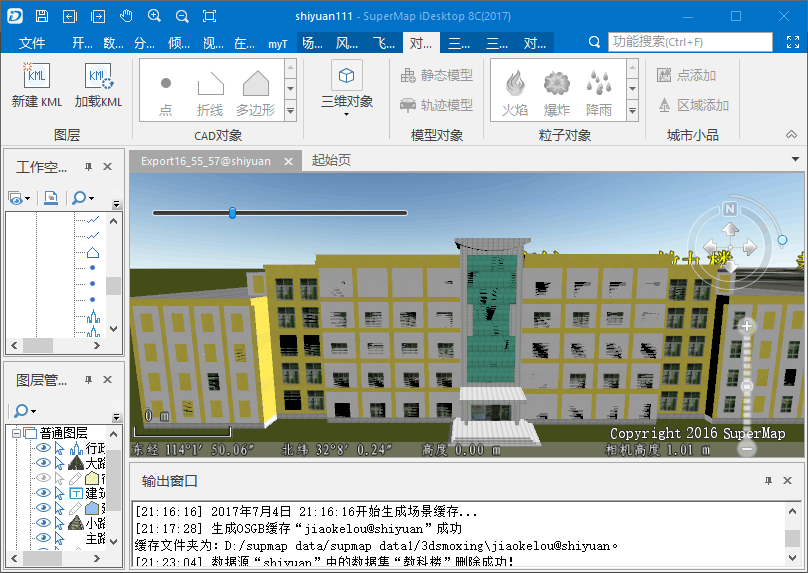Pin the layer manager (图层管...) panel

click(89, 380)
